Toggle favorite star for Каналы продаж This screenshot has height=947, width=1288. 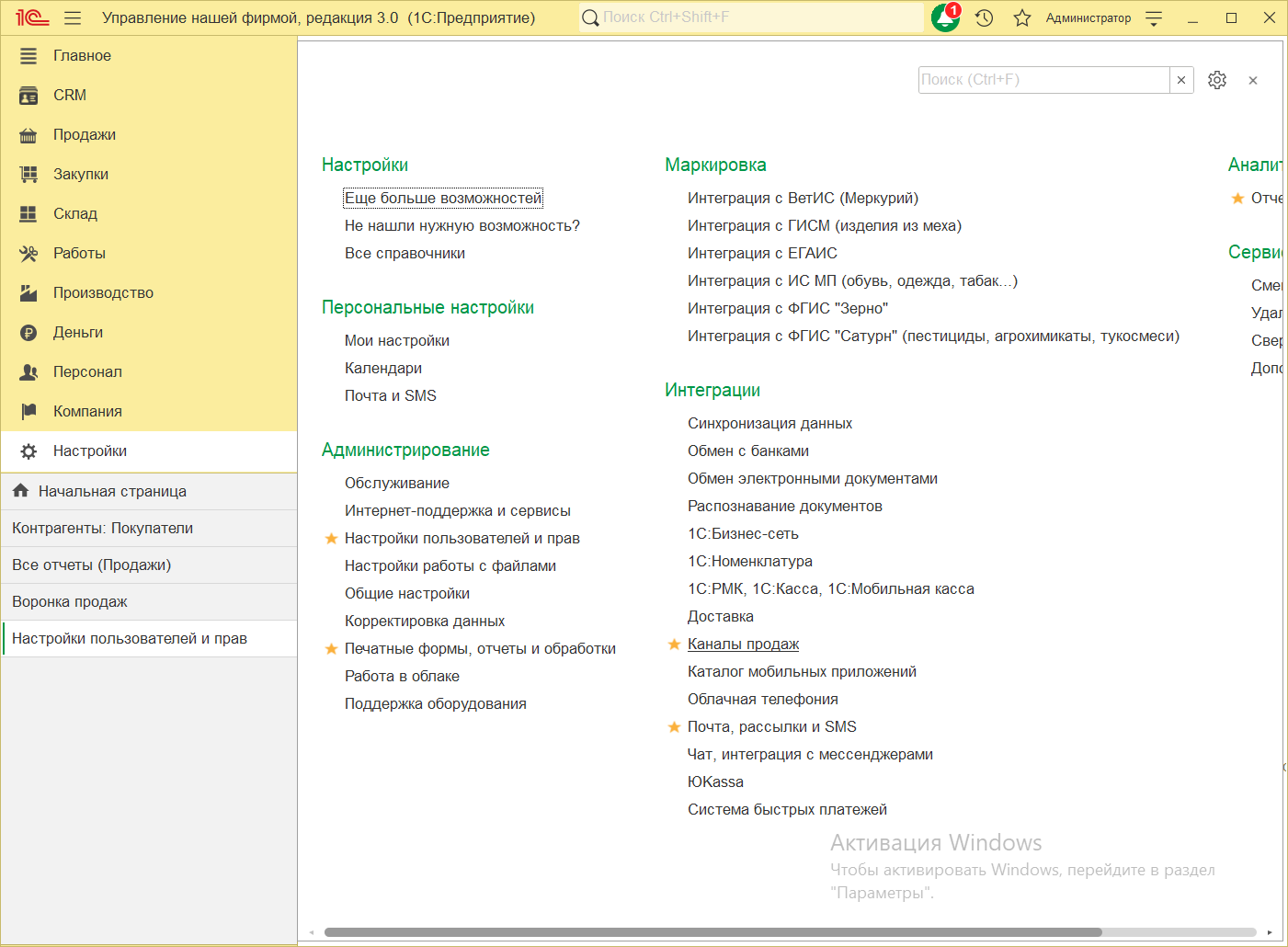click(x=674, y=645)
